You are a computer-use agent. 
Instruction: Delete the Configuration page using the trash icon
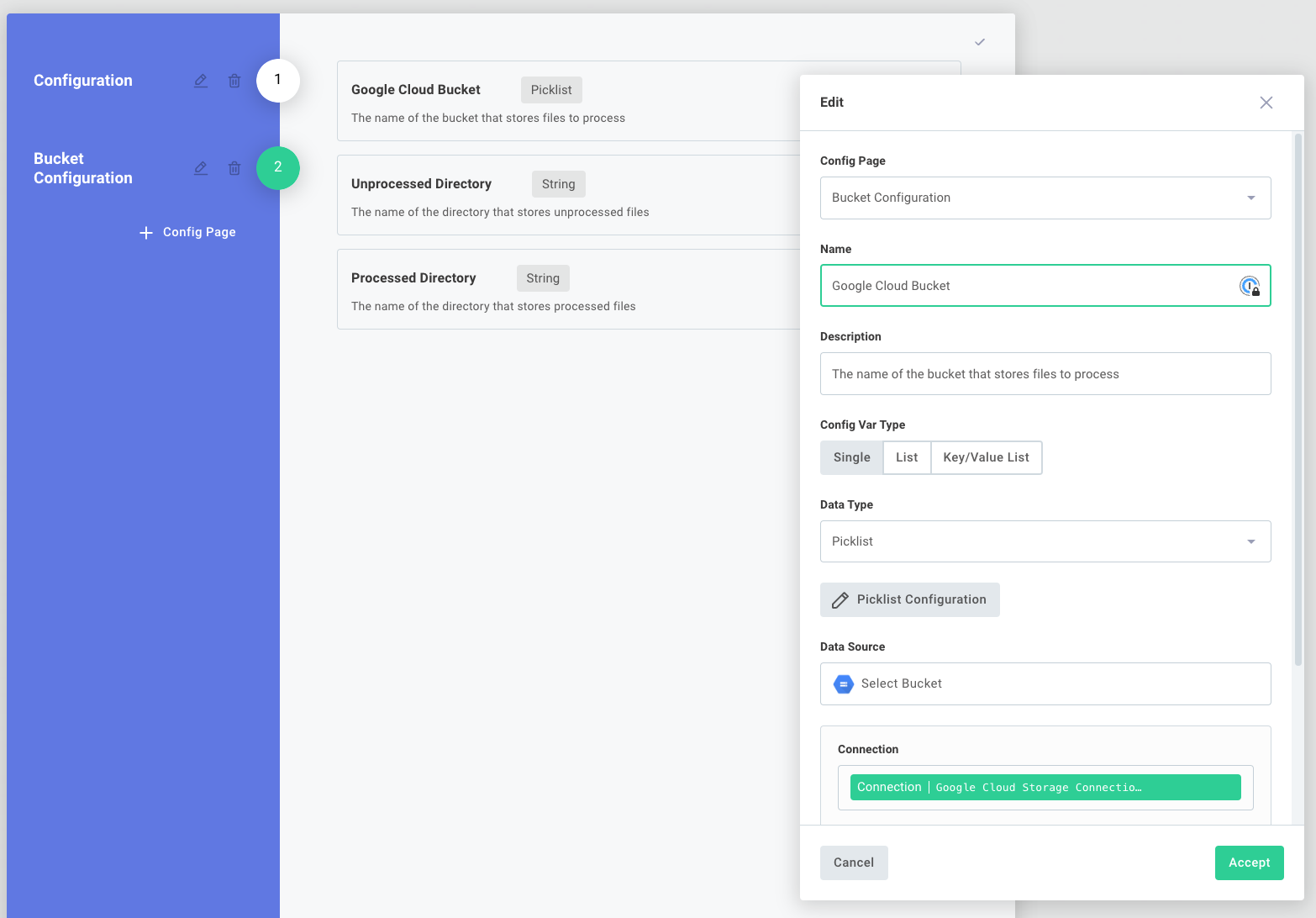point(234,81)
